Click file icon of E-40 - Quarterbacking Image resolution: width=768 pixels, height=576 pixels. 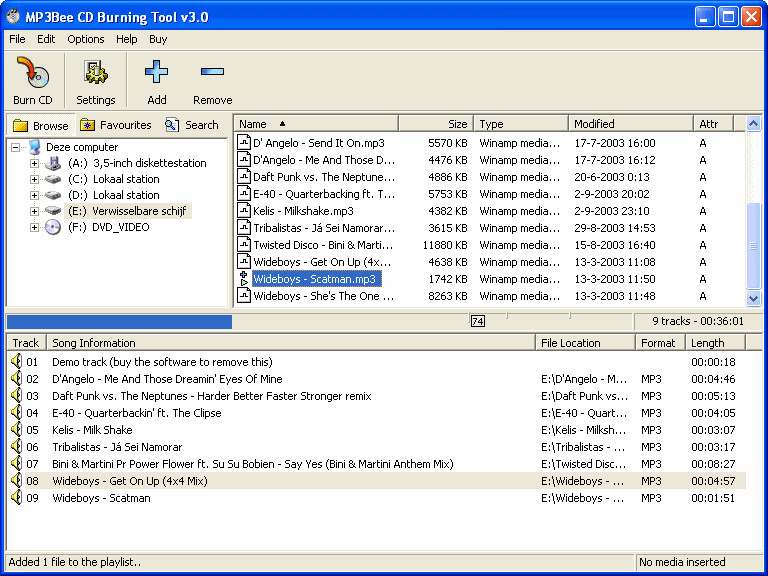click(x=244, y=193)
